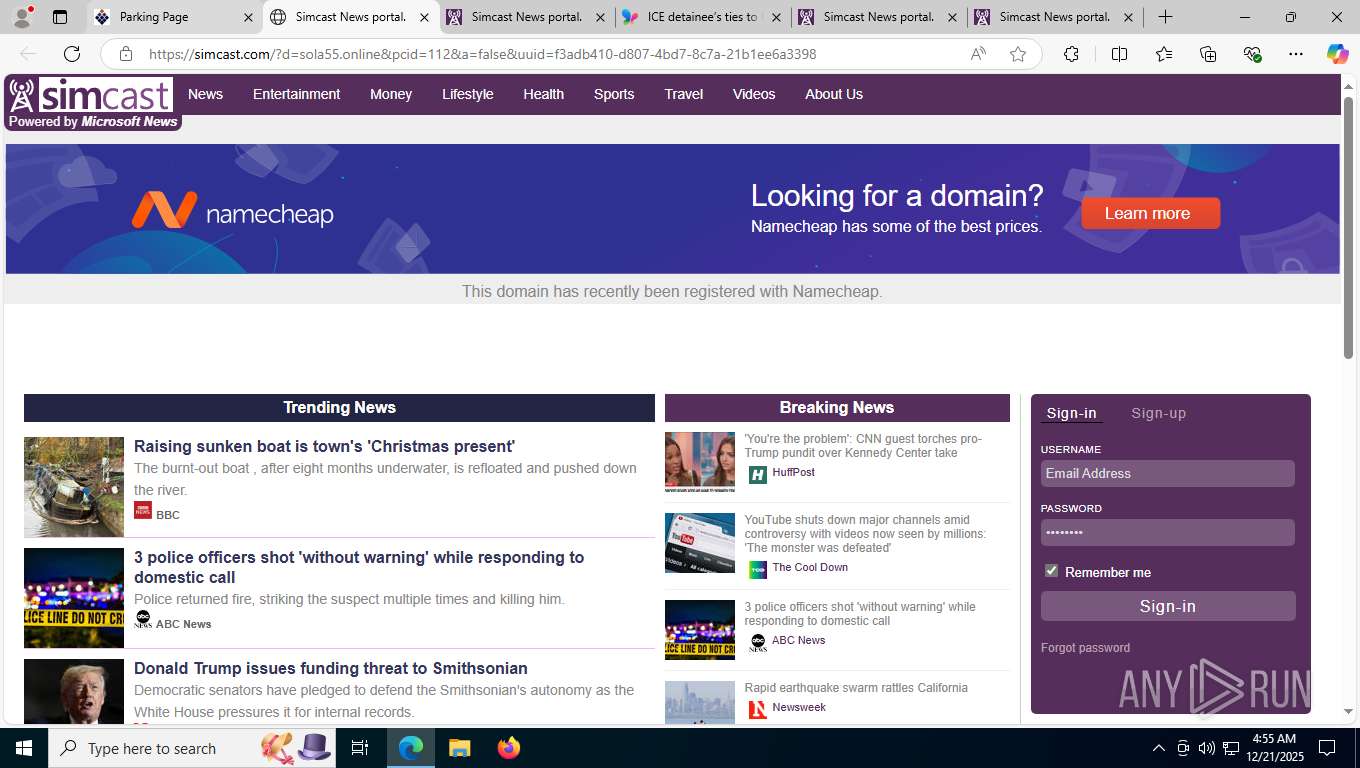Open File Explorer from the taskbar
The height and width of the screenshot is (768, 1360).
click(x=459, y=748)
